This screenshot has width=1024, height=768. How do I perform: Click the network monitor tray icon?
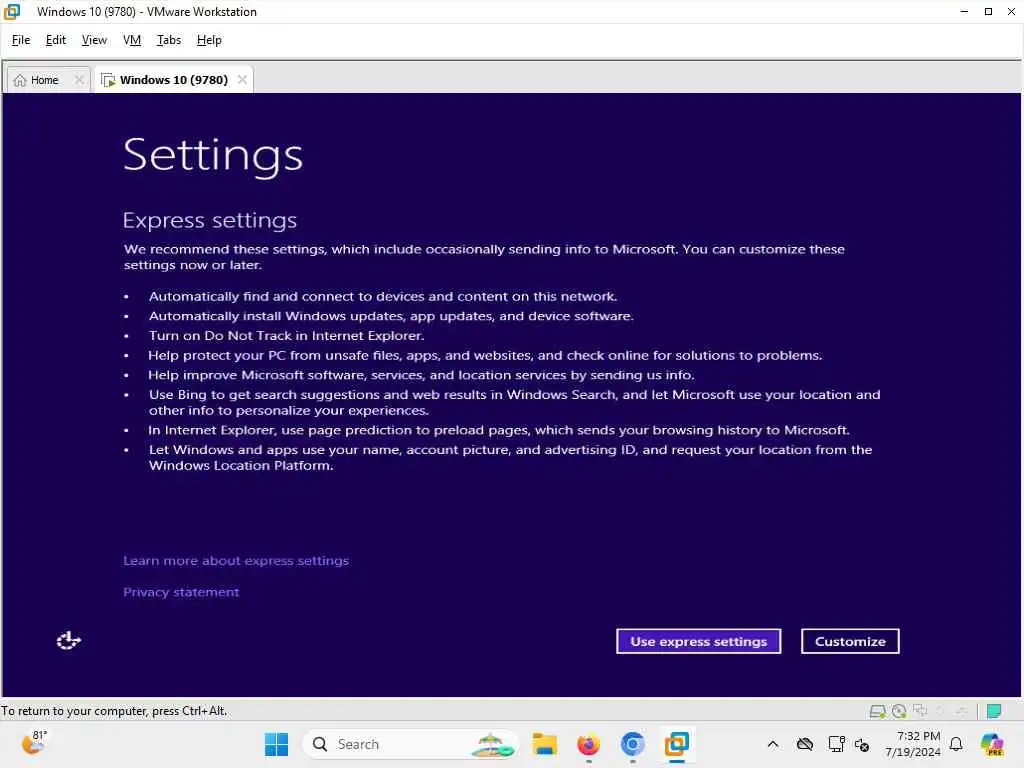tap(836, 744)
